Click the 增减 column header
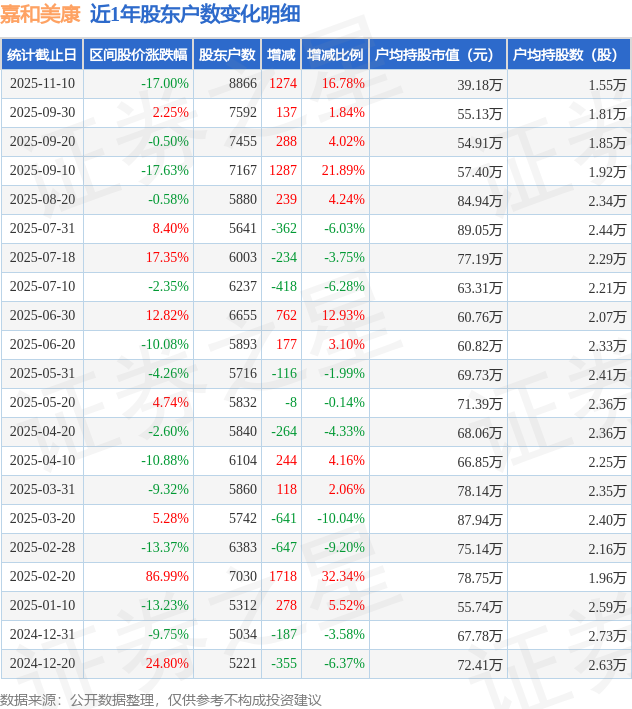 point(281,54)
